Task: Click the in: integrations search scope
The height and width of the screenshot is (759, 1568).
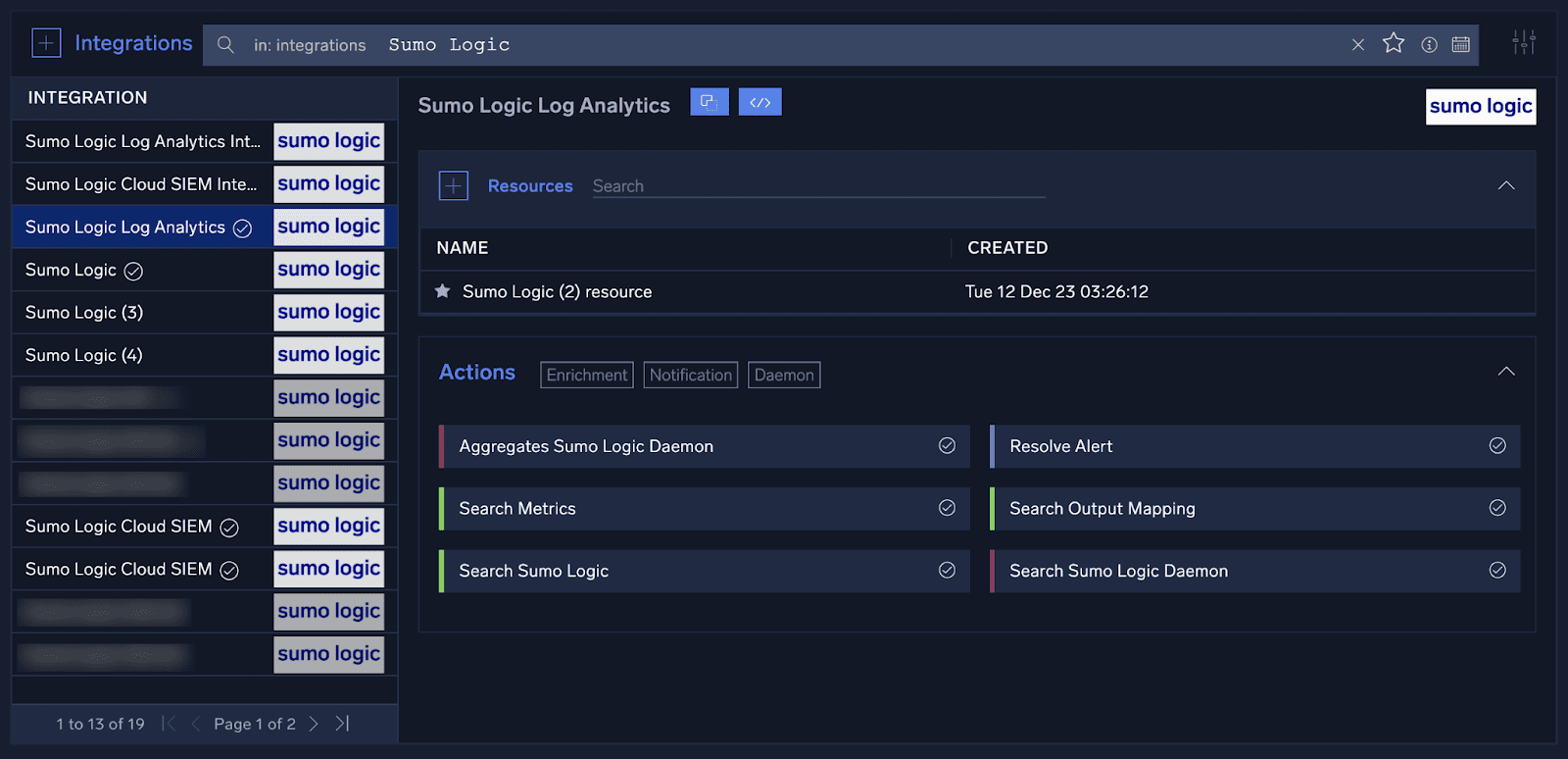Action: click(x=310, y=45)
